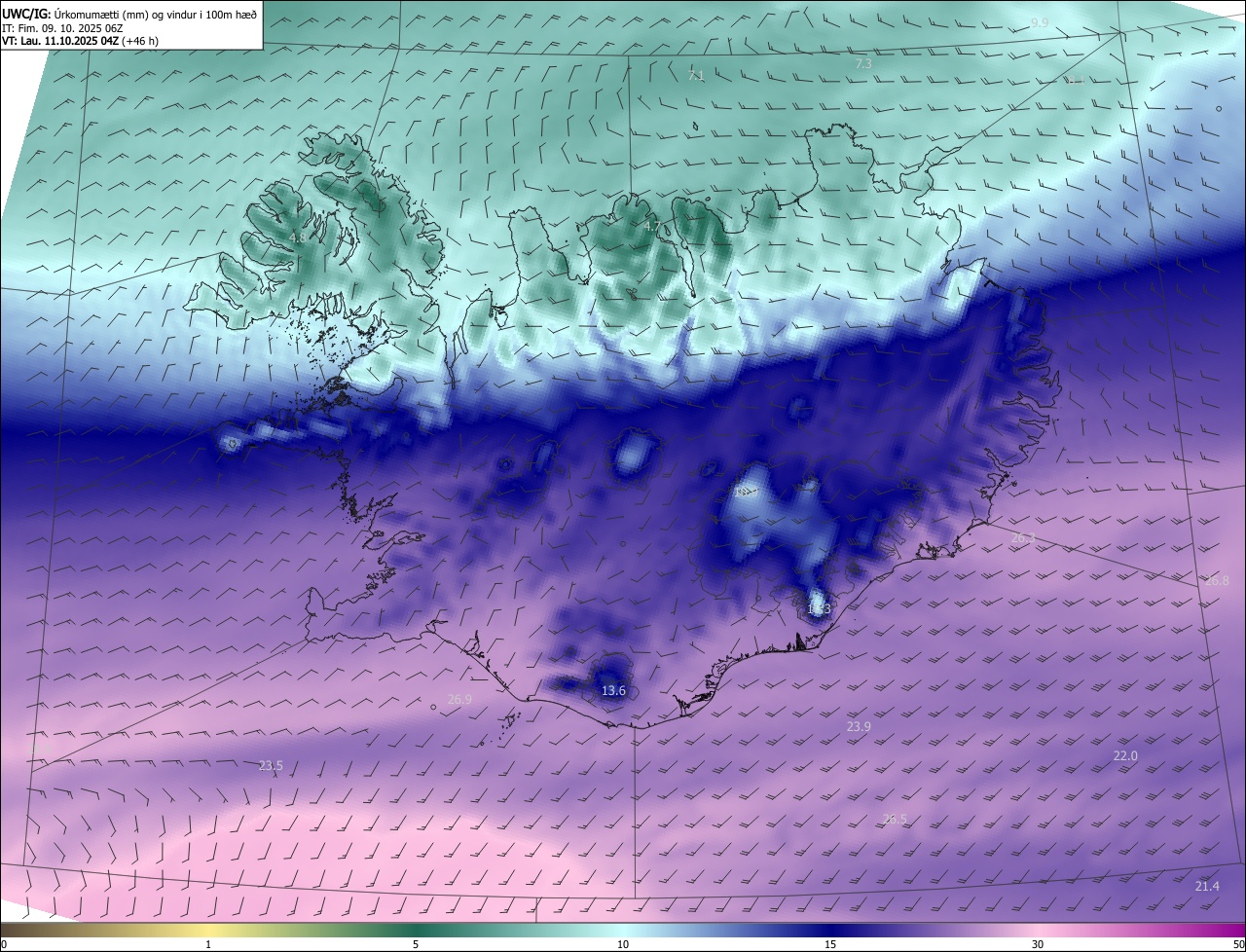Click the 7.1 value on the map
Image resolution: width=1246 pixels, height=952 pixels.
click(696, 76)
